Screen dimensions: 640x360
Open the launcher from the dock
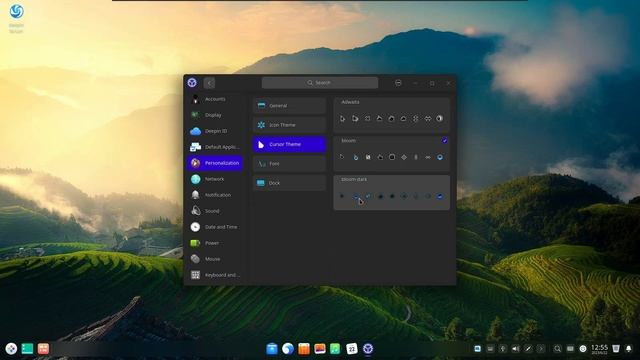click(x=11, y=349)
